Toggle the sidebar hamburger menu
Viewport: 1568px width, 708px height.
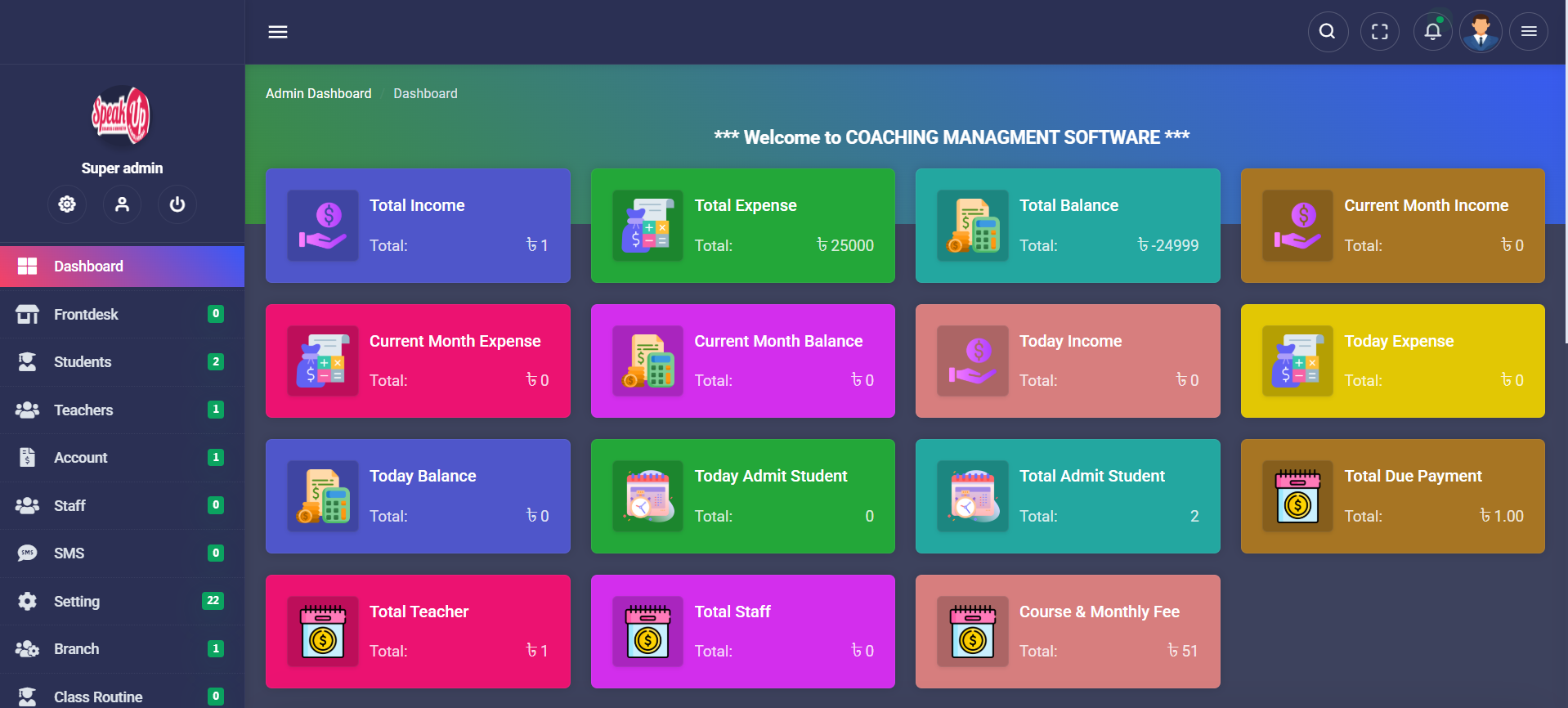click(x=278, y=32)
